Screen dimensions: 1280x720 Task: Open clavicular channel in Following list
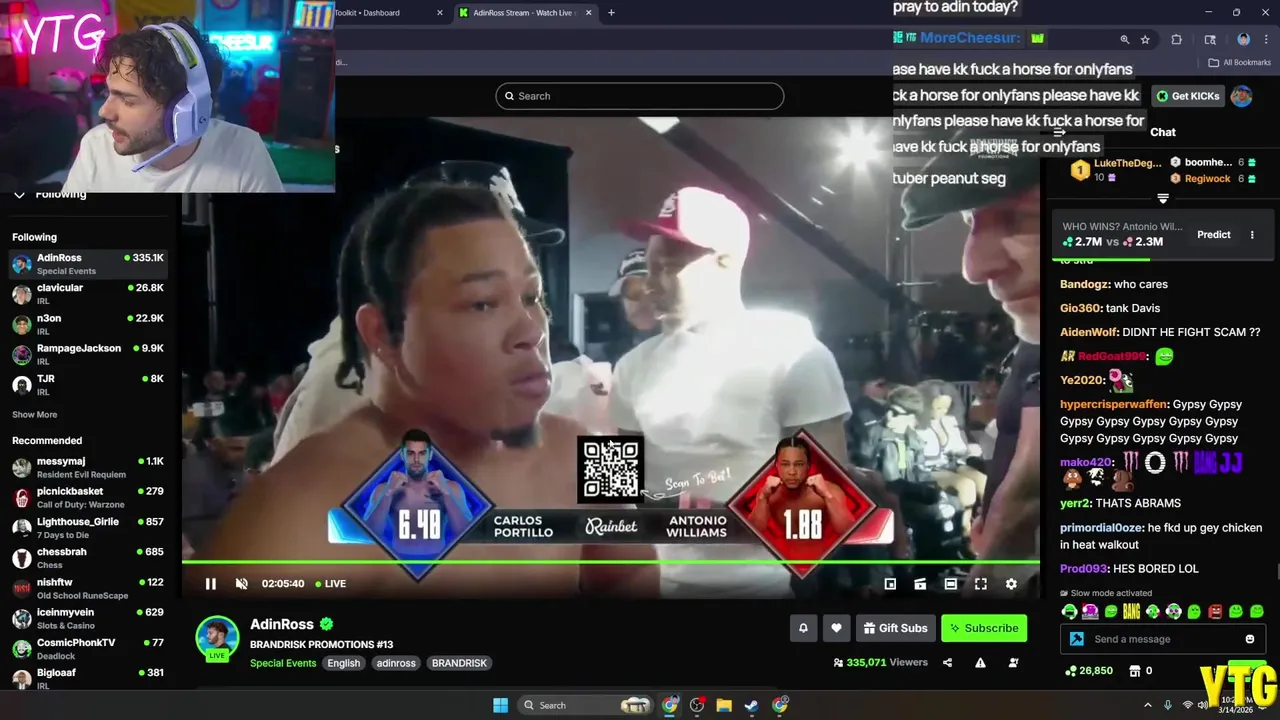point(88,294)
